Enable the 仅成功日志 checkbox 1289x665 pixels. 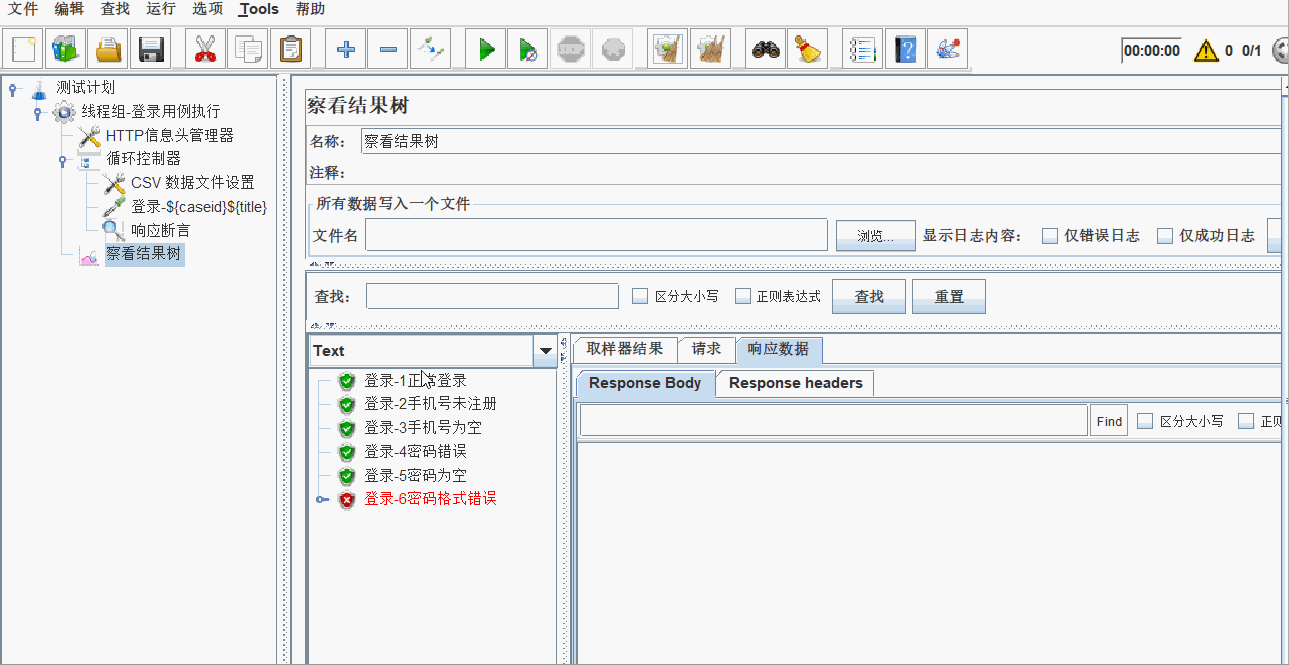pos(1165,235)
